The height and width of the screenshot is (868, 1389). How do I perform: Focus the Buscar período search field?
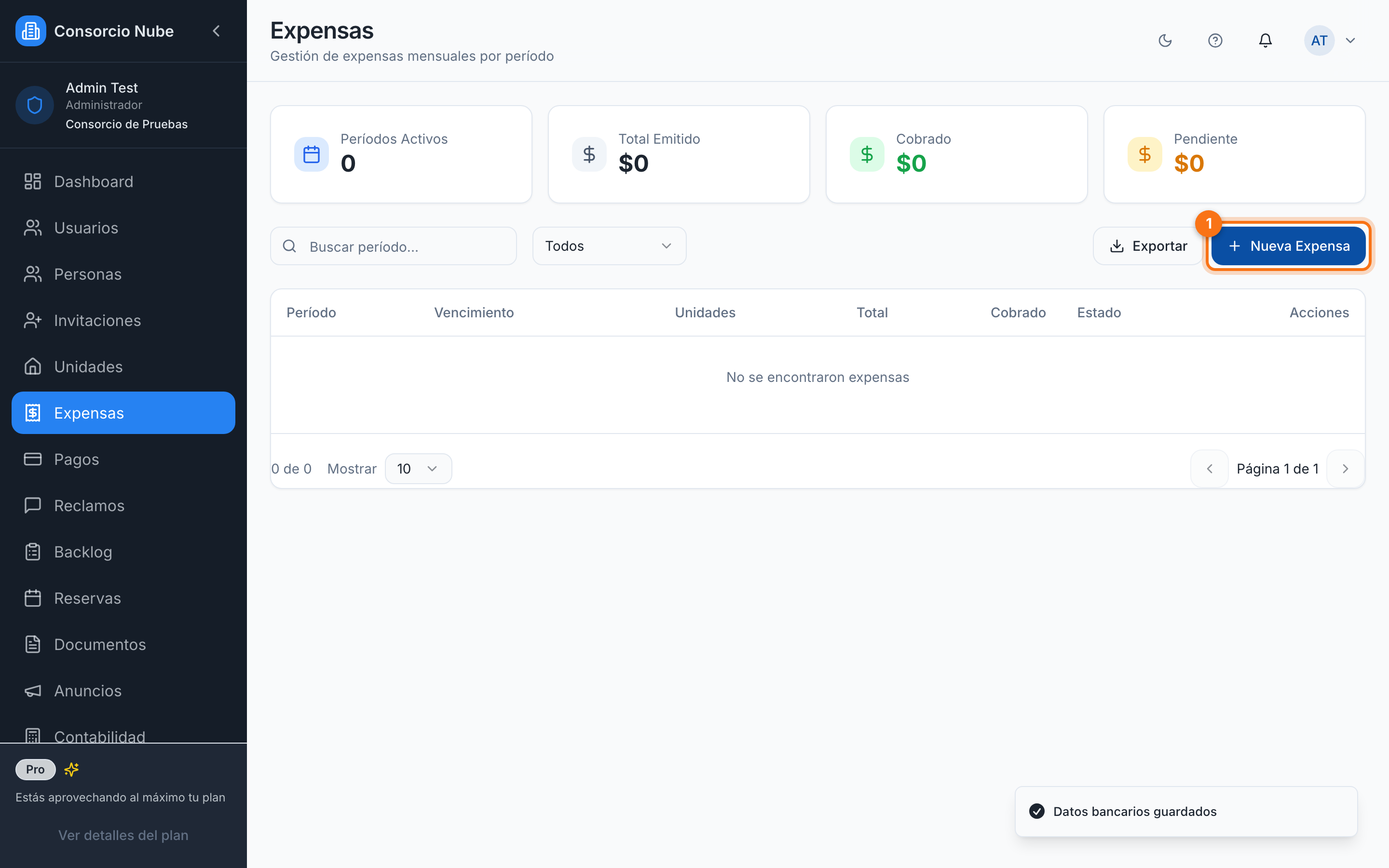[x=393, y=246]
